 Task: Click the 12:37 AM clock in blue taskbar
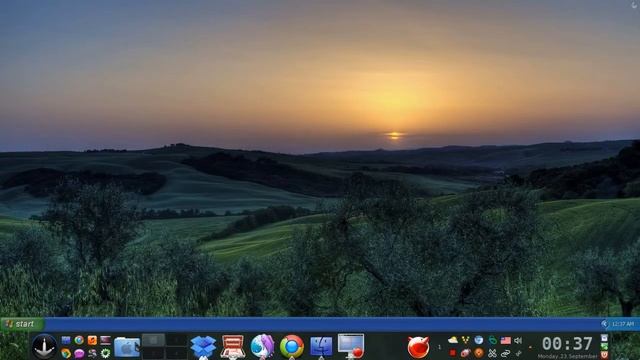click(x=623, y=324)
